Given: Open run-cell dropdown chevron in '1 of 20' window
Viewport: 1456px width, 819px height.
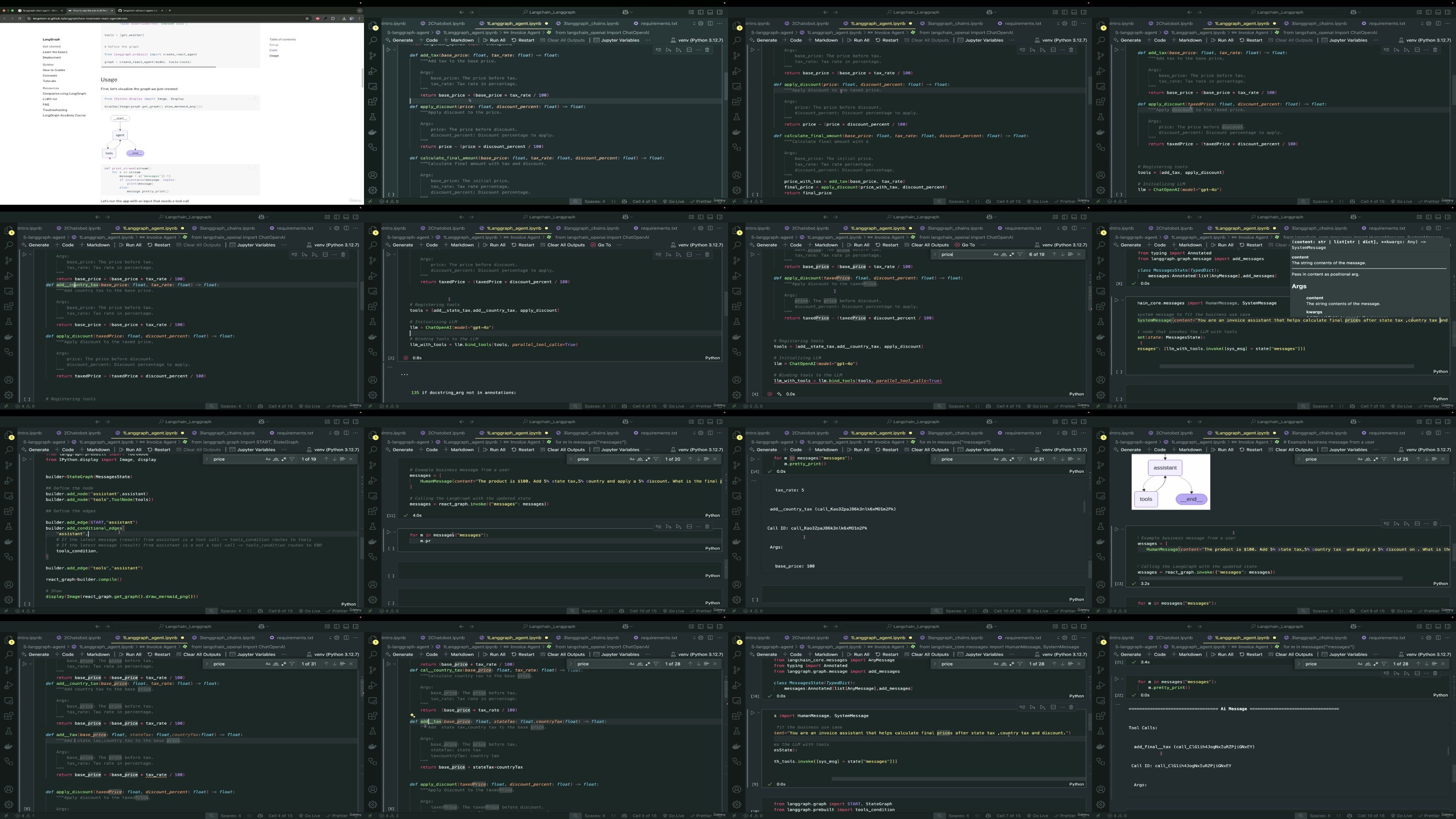Looking at the screenshot, I should tap(394, 532).
